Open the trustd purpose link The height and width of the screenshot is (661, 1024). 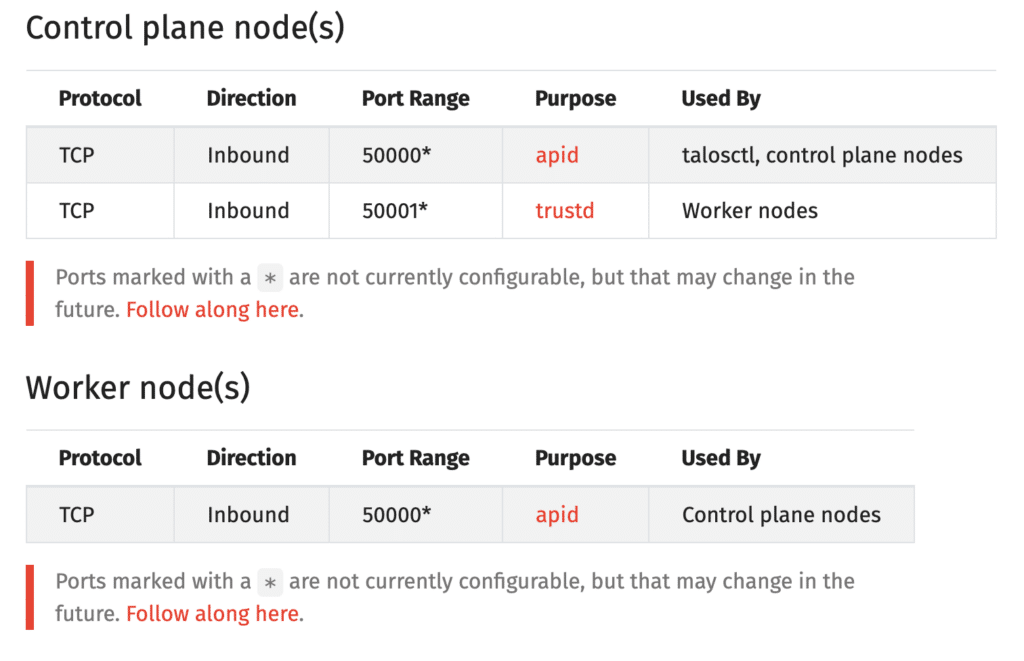click(x=564, y=211)
